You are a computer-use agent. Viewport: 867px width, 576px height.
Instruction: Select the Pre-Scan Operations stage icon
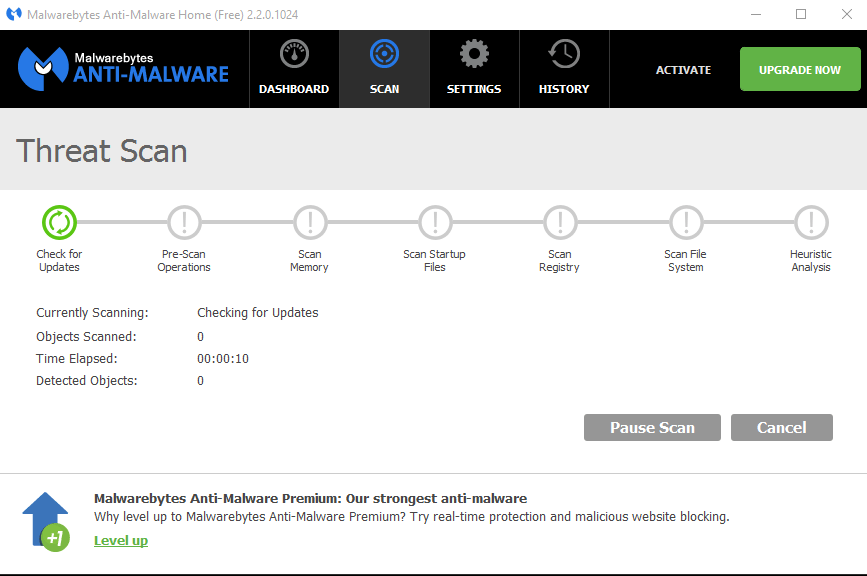[x=184, y=222]
